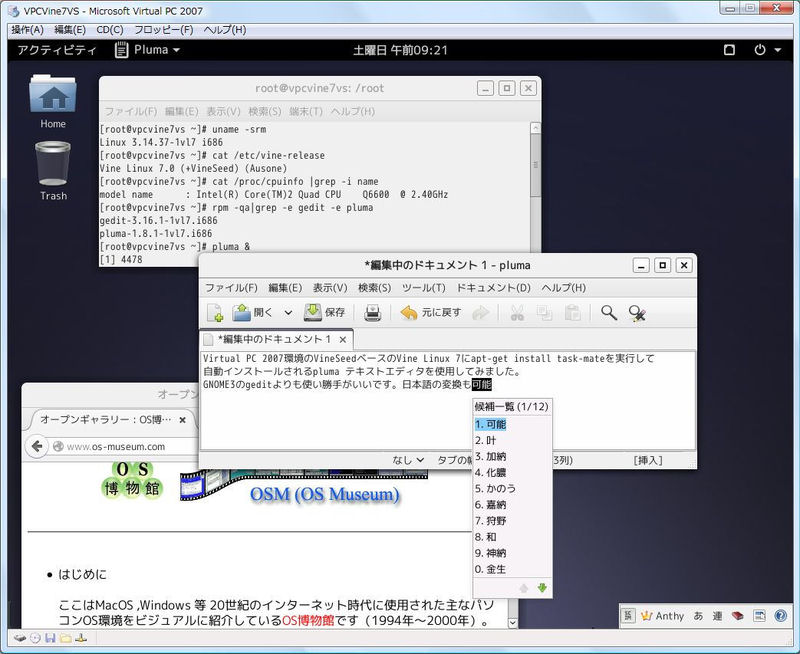Follow the red OS博物館 link
Image resolution: width=800 pixels, height=654 pixels.
[308, 620]
